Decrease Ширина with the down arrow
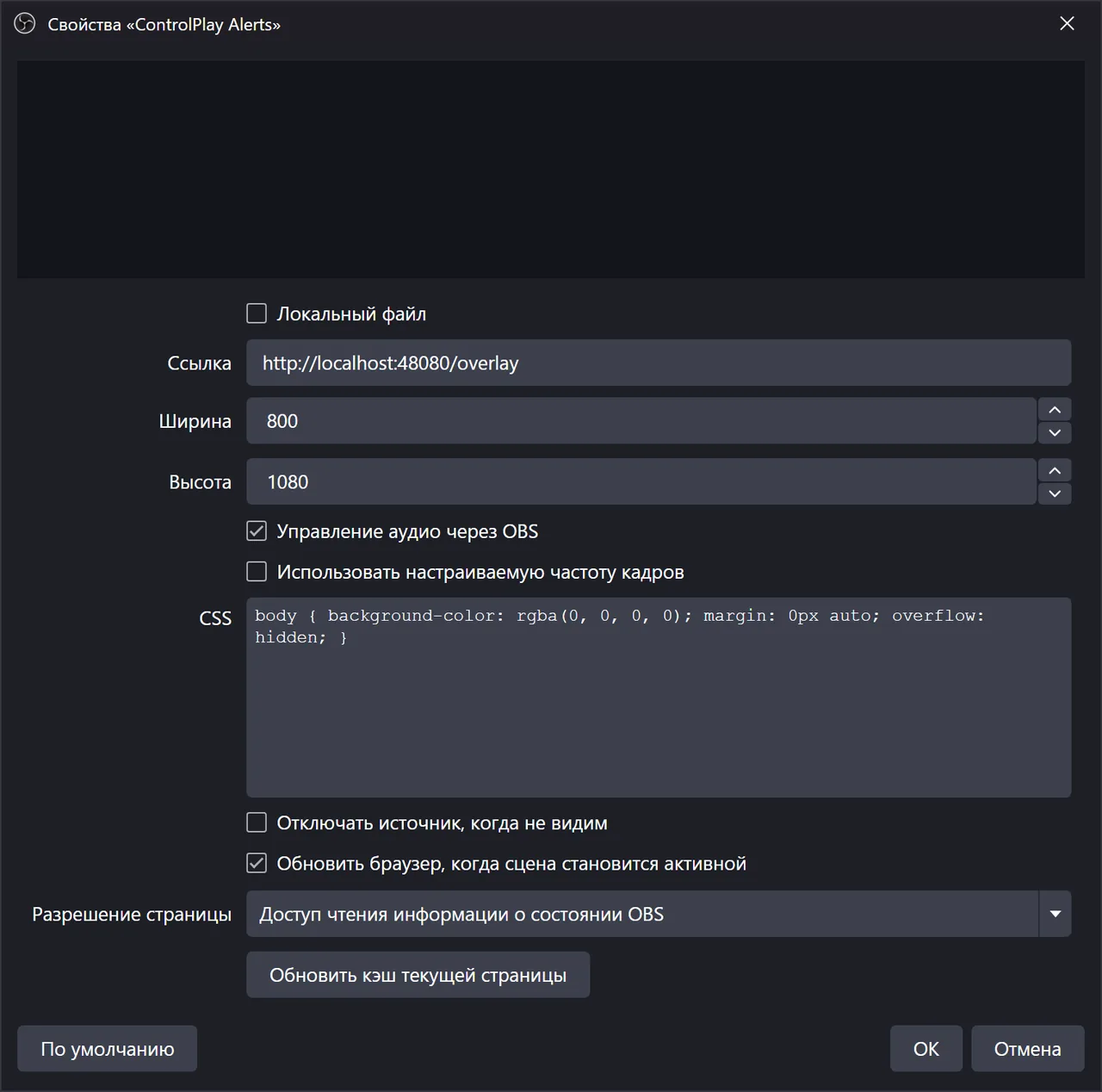Screen dimensions: 1102x1092 (1055, 432)
